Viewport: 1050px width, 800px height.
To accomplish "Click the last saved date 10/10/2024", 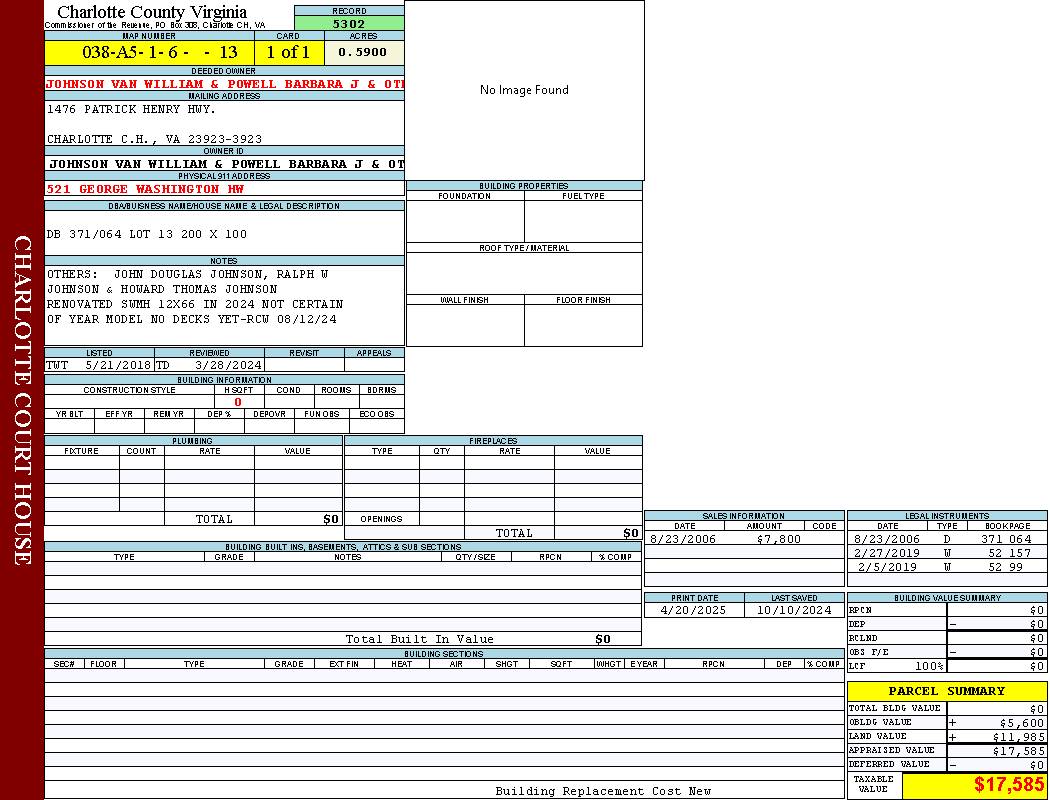I will click(793, 609).
